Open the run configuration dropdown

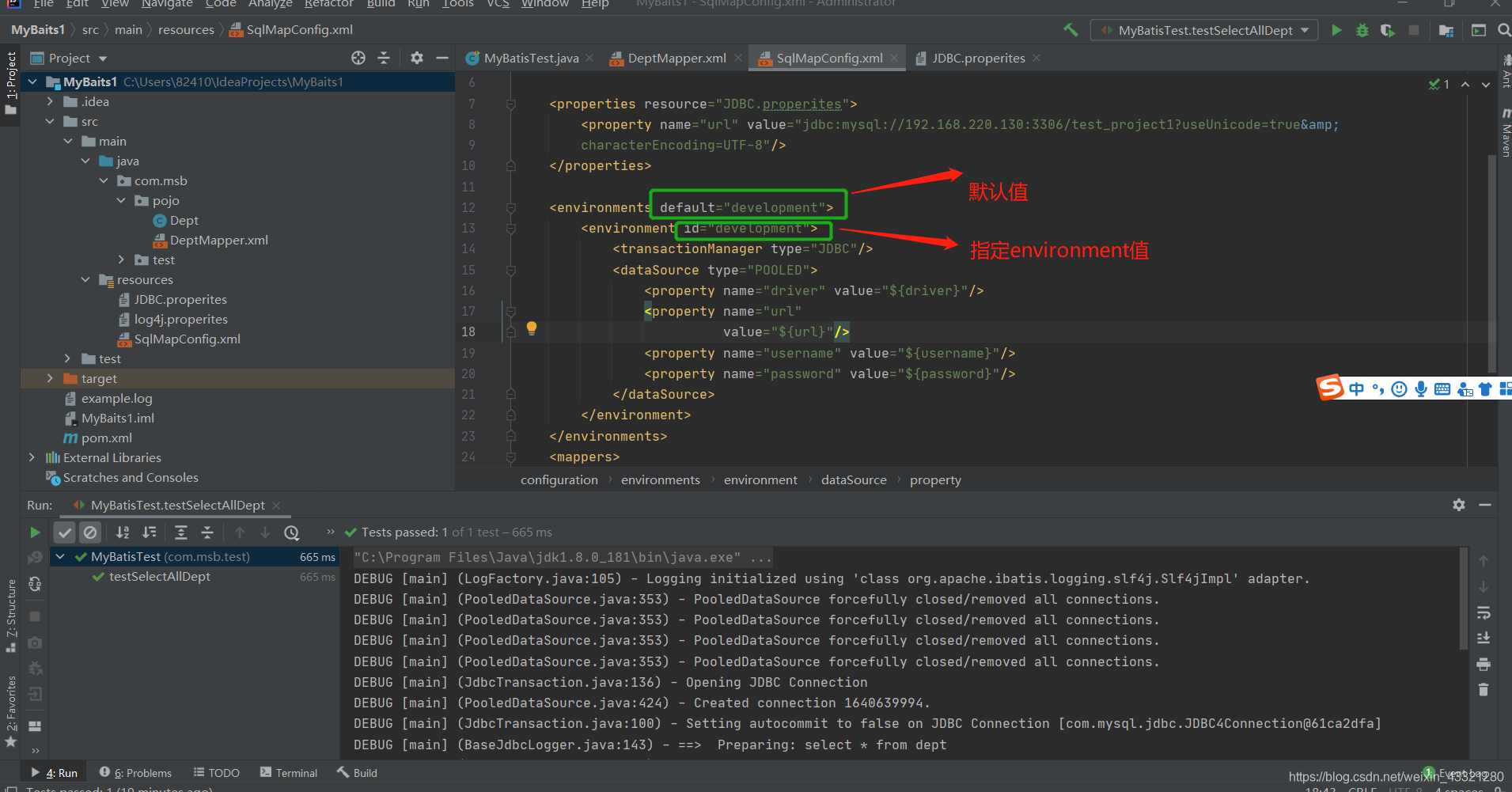[1205, 30]
